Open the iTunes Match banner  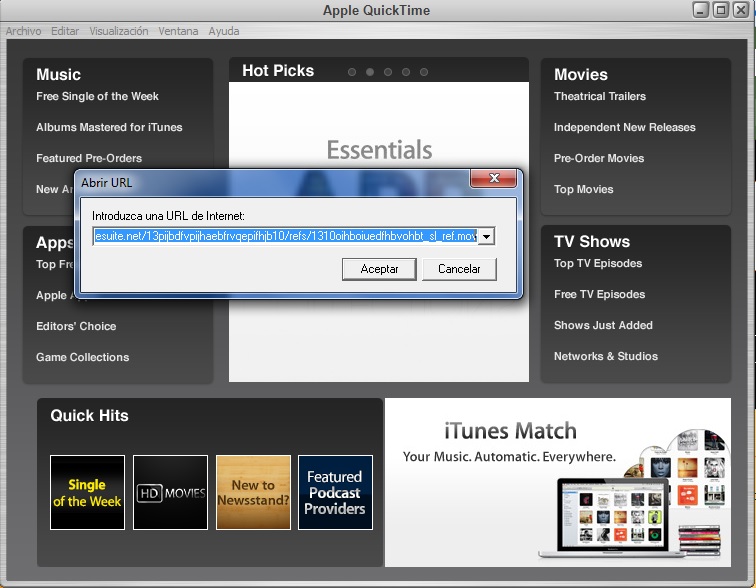point(558,482)
